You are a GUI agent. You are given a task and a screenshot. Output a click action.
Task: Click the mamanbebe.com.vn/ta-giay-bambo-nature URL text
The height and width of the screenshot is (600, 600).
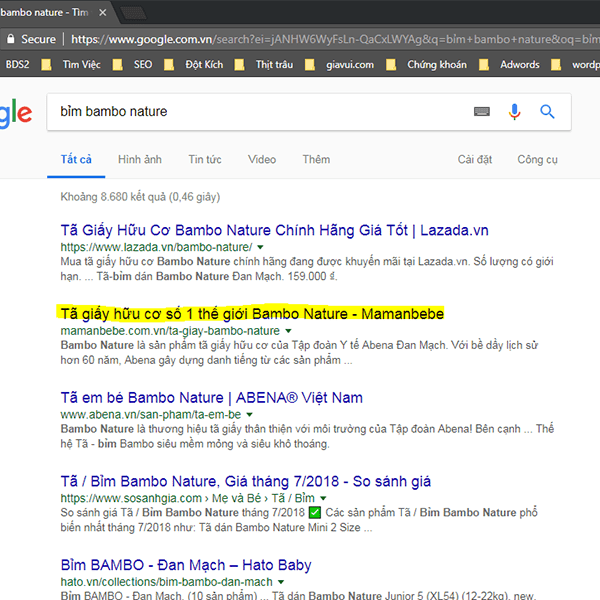tap(170, 331)
